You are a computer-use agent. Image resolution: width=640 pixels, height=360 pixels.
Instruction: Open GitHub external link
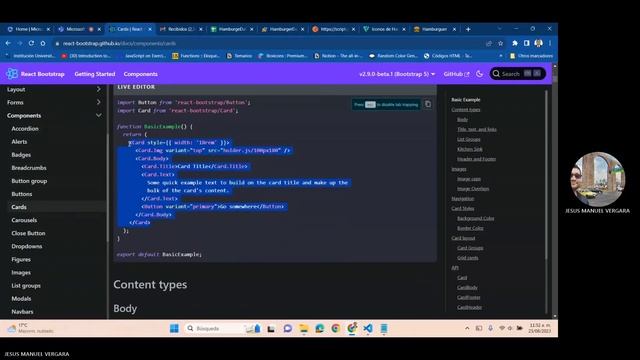[456, 74]
